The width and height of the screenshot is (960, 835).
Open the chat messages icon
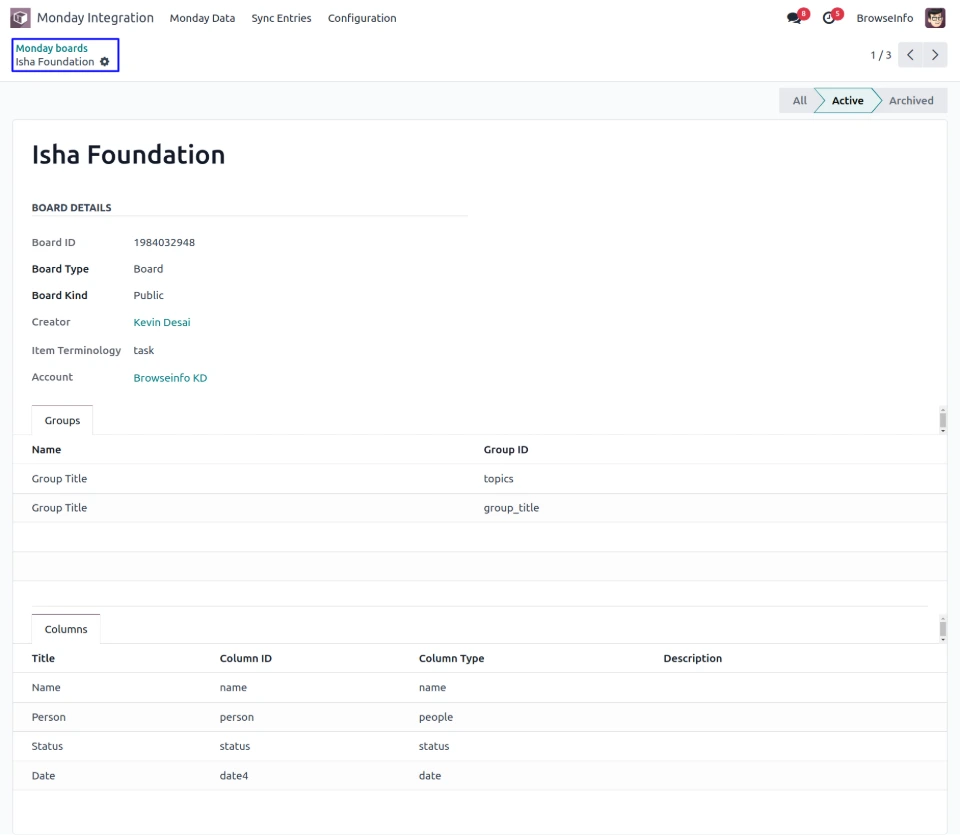tap(794, 18)
